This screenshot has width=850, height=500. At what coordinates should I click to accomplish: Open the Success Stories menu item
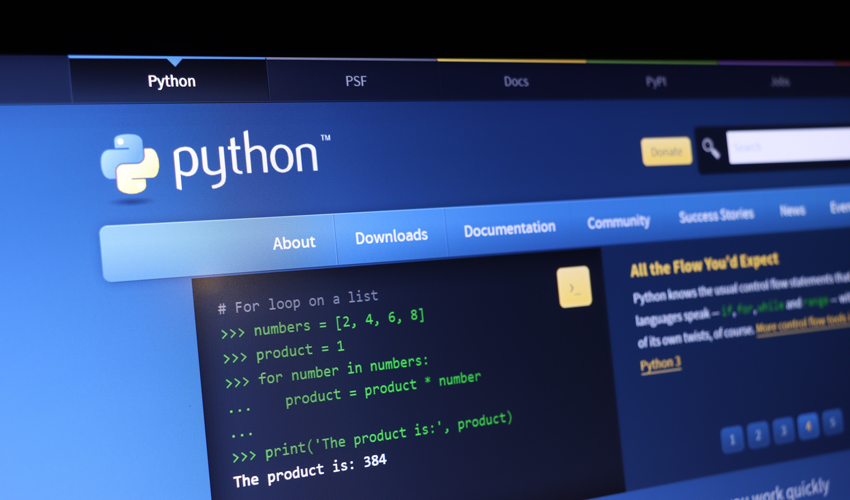[x=716, y=216]
